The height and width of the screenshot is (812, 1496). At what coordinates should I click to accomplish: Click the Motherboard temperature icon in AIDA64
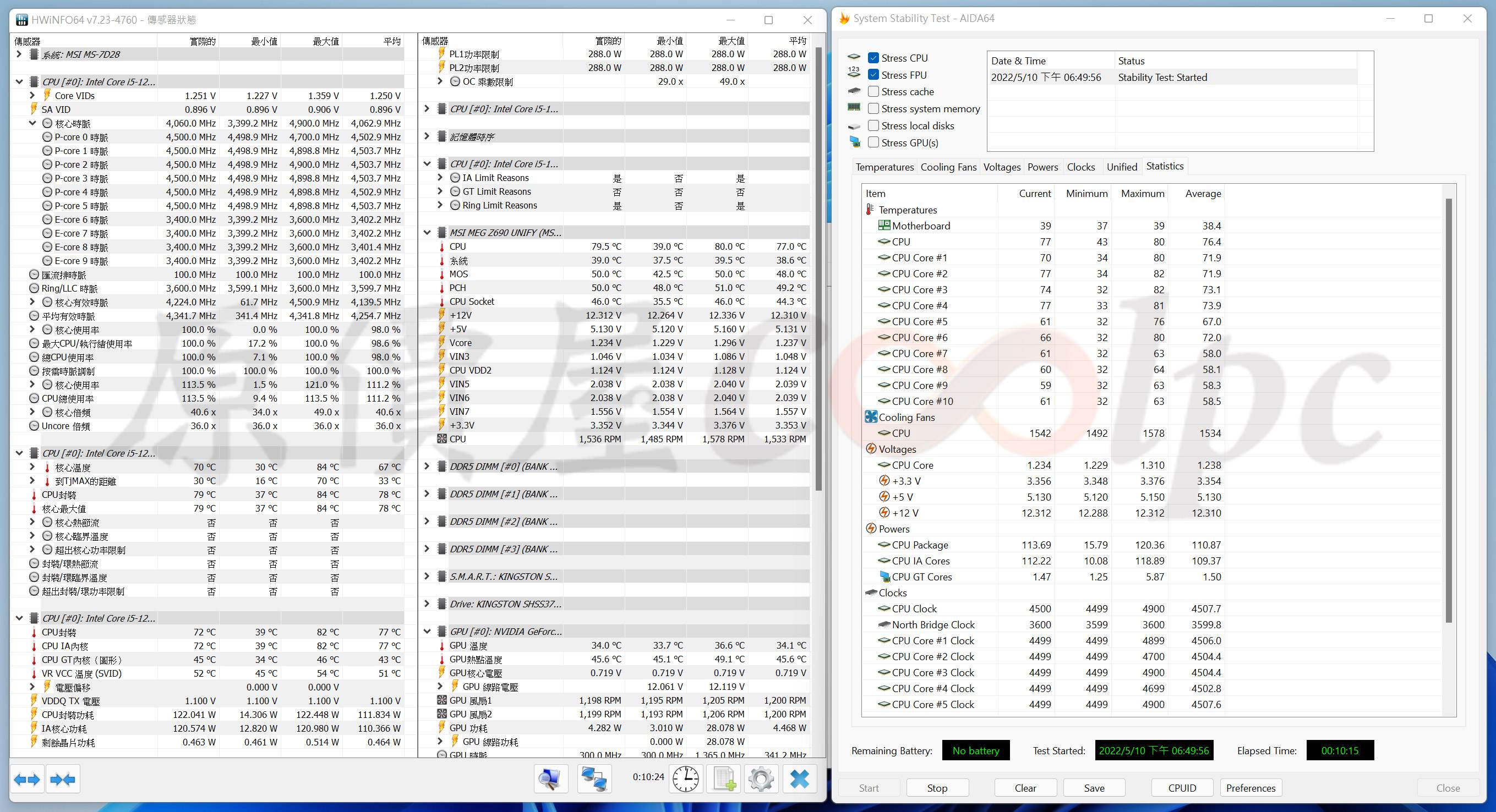coord(884,226)
